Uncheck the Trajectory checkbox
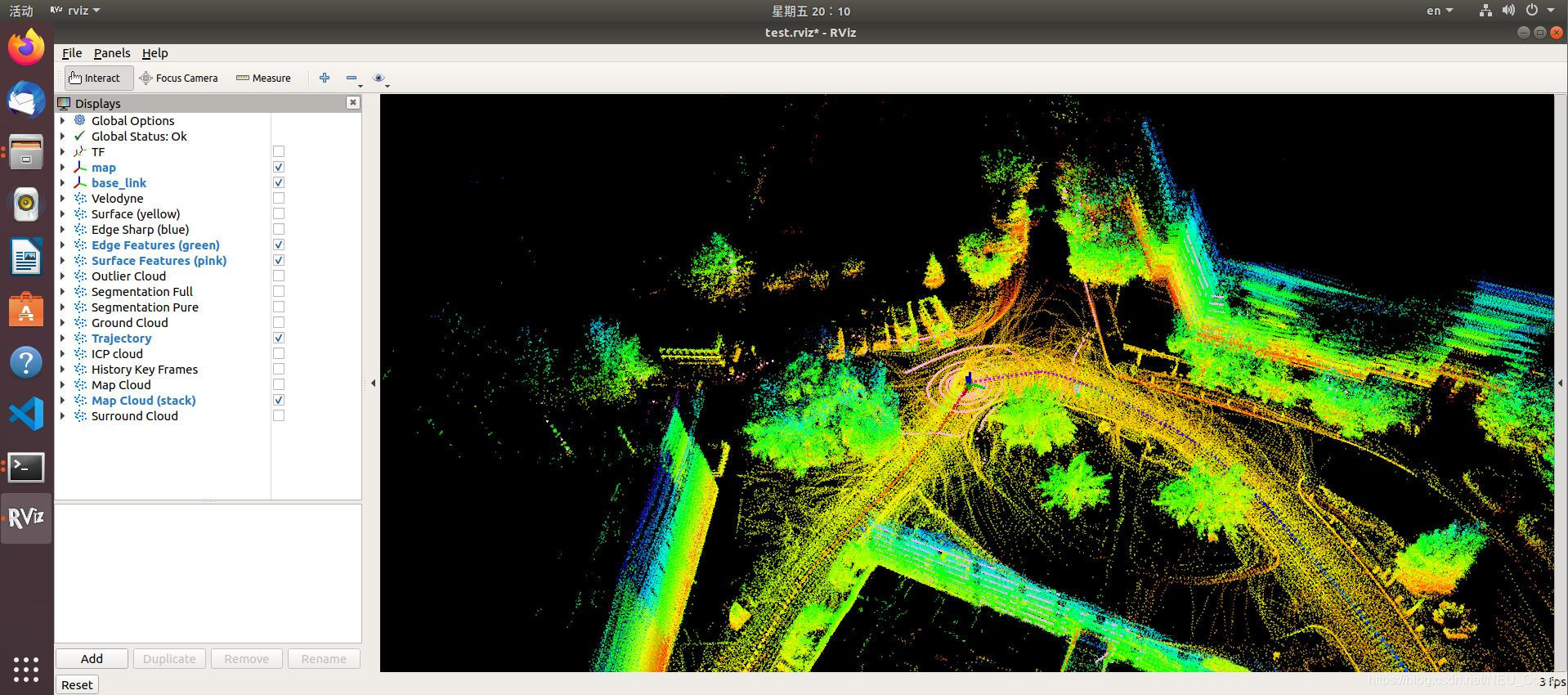 [279, 338]
